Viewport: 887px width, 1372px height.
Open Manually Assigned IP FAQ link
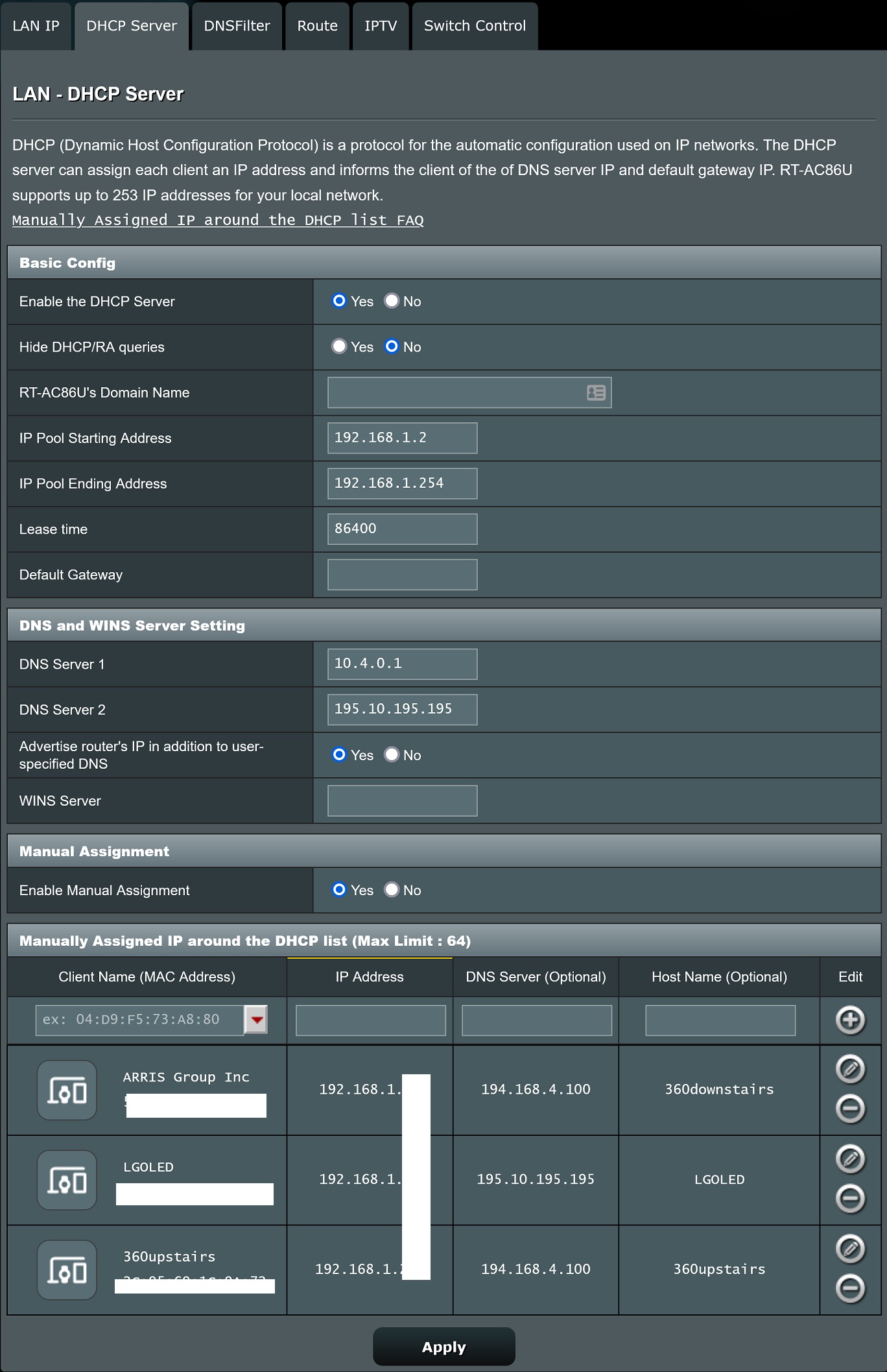(218, 221)
